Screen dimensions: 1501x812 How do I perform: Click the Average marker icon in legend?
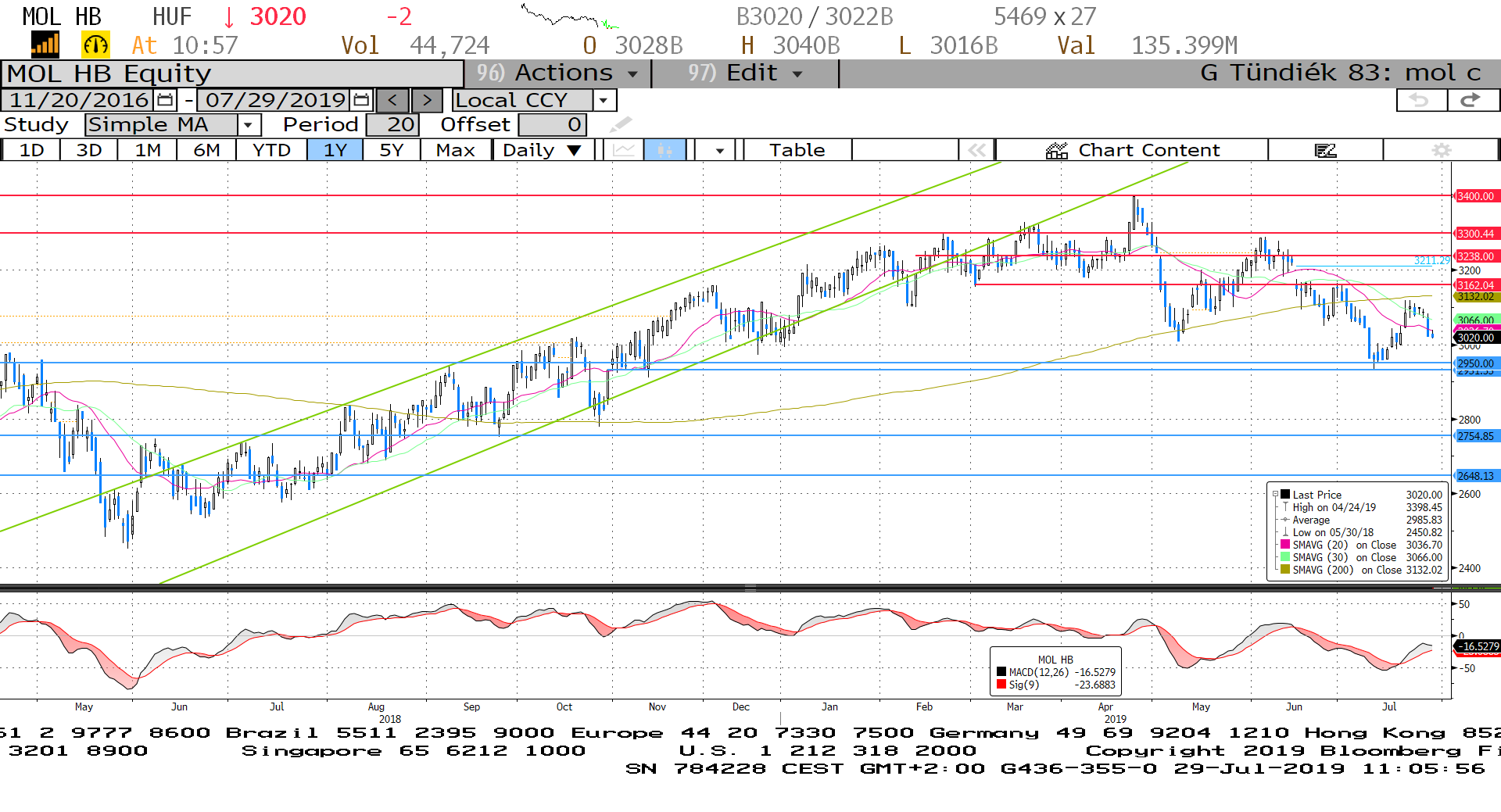tap(1284, 520)
